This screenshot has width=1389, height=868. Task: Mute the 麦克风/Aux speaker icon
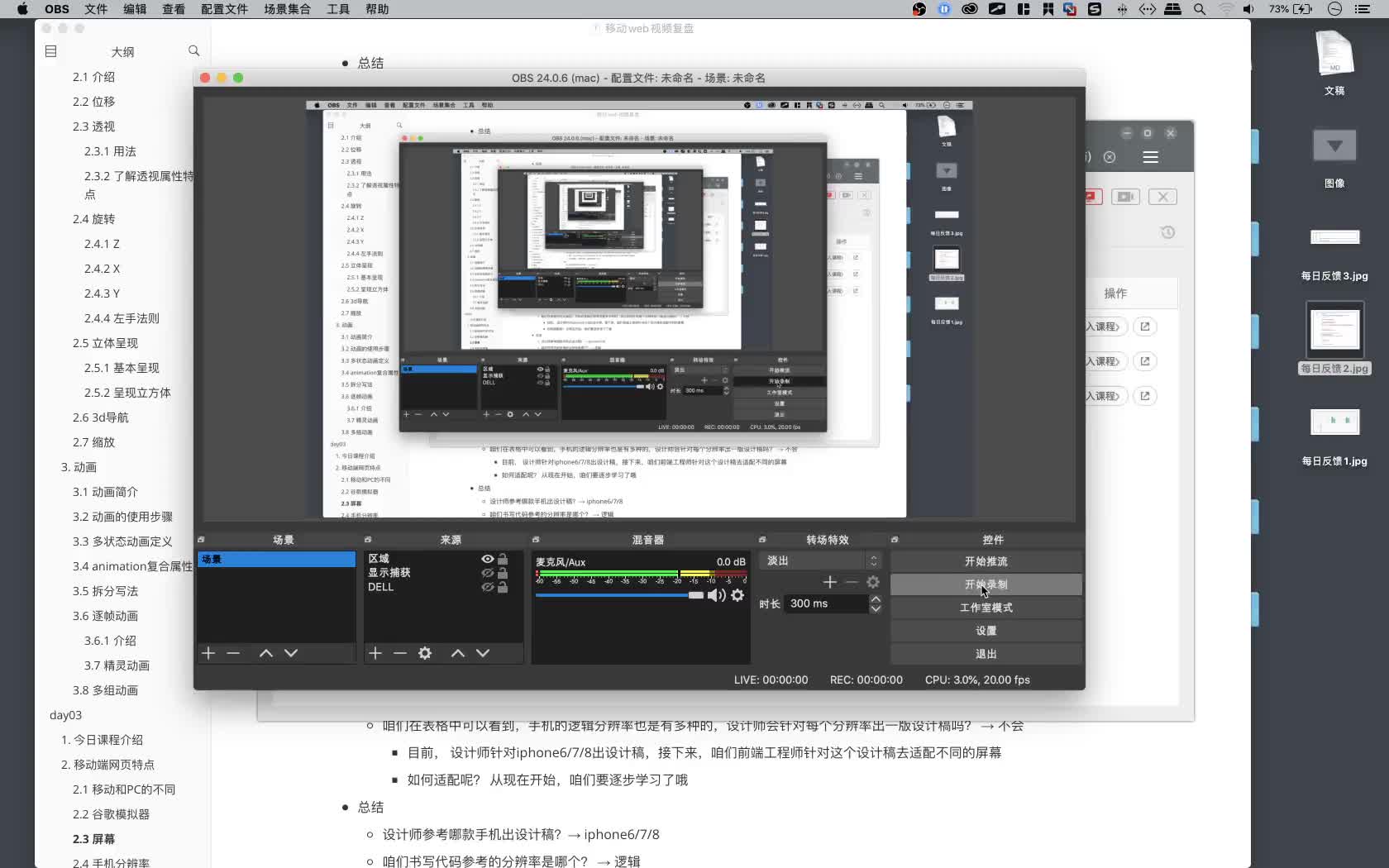pos(716,595)
